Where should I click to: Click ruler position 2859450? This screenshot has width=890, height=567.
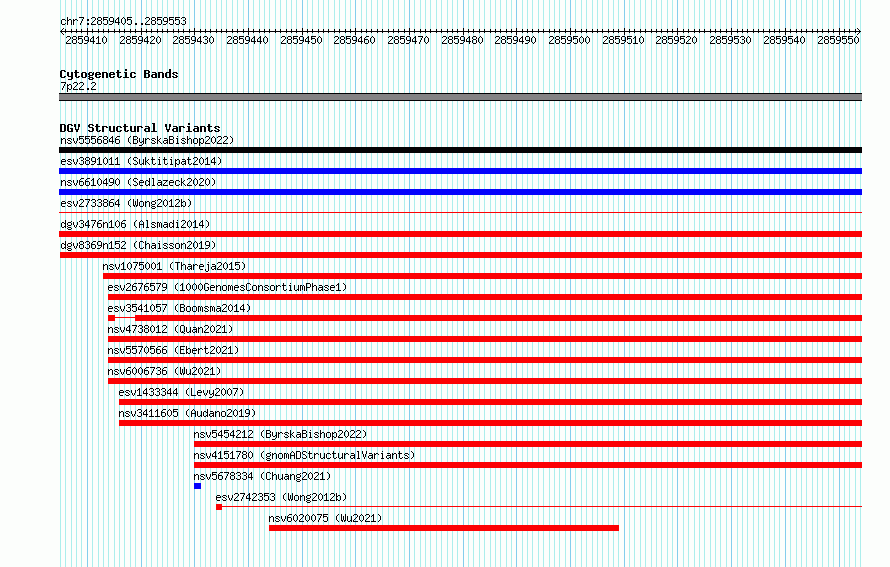coord(301,40)
